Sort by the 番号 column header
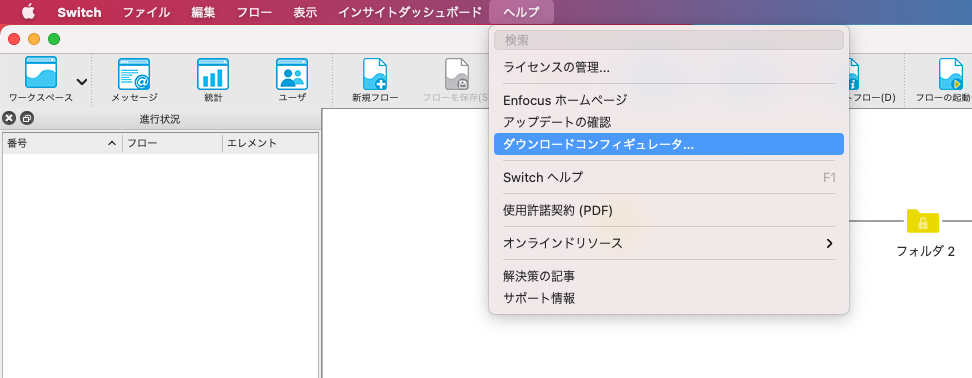This screenshot has width=972, height=378. pos(62,143)
